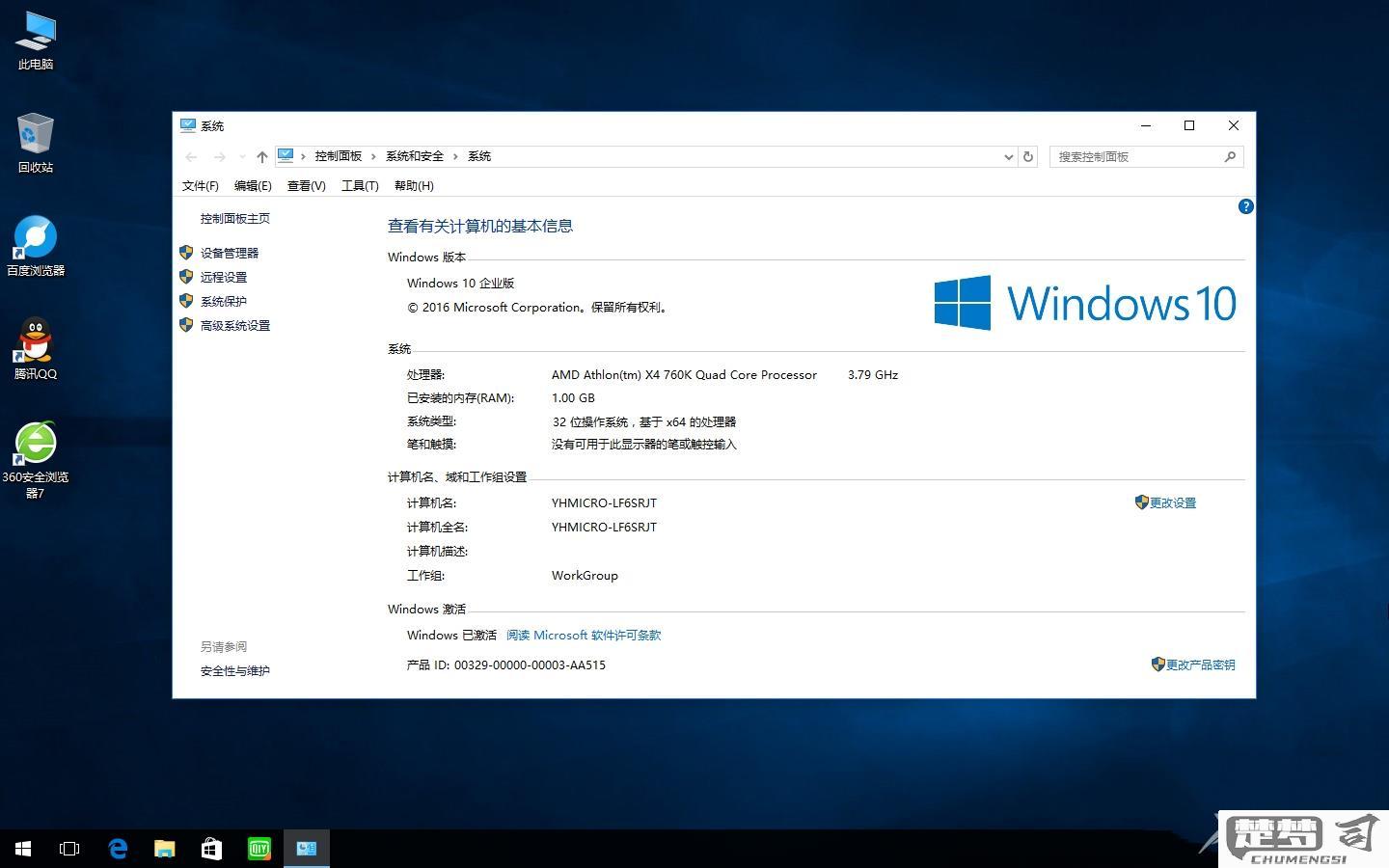Select the 腾讯QQ desktop shortcut
This screenshot has width=1389, height=868.
click(36, 349)
